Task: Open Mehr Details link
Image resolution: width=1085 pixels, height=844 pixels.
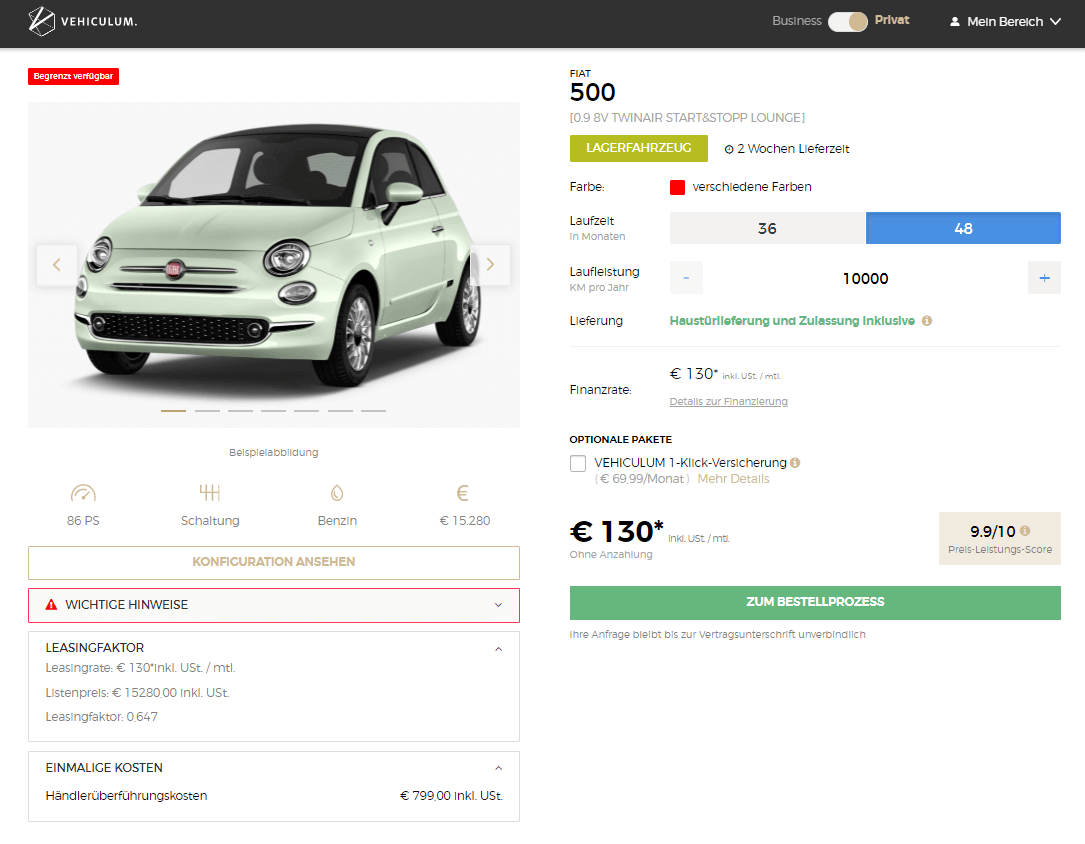Action: 733,479
